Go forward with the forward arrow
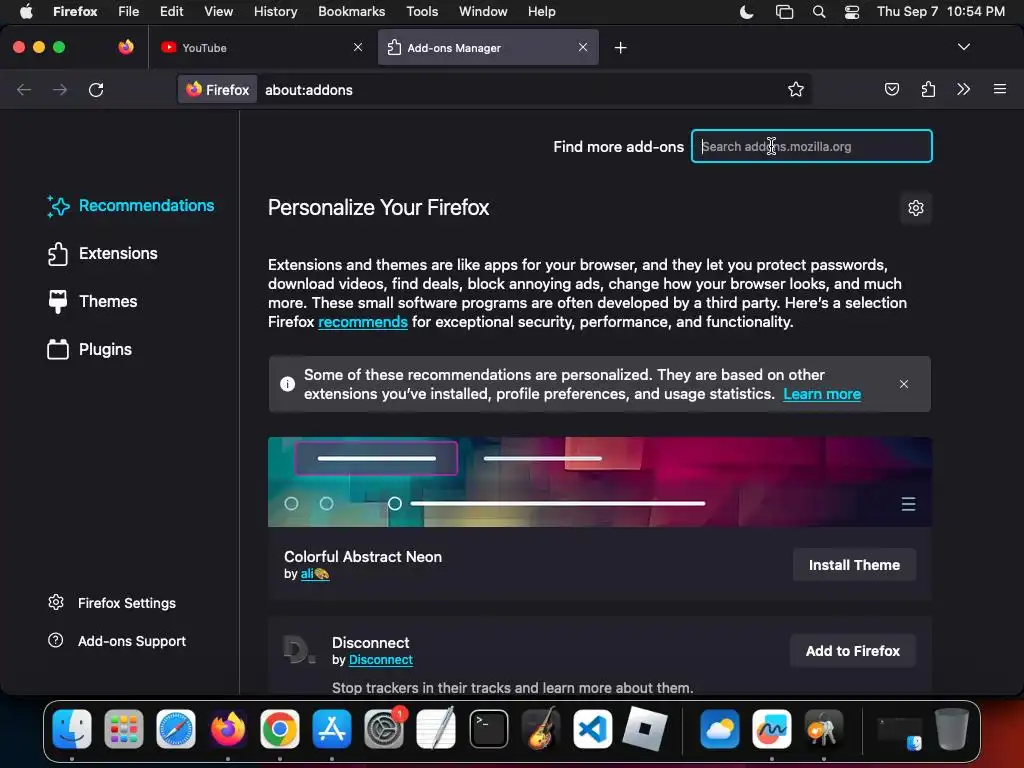Screen dimensions: 1024x768 60,89
